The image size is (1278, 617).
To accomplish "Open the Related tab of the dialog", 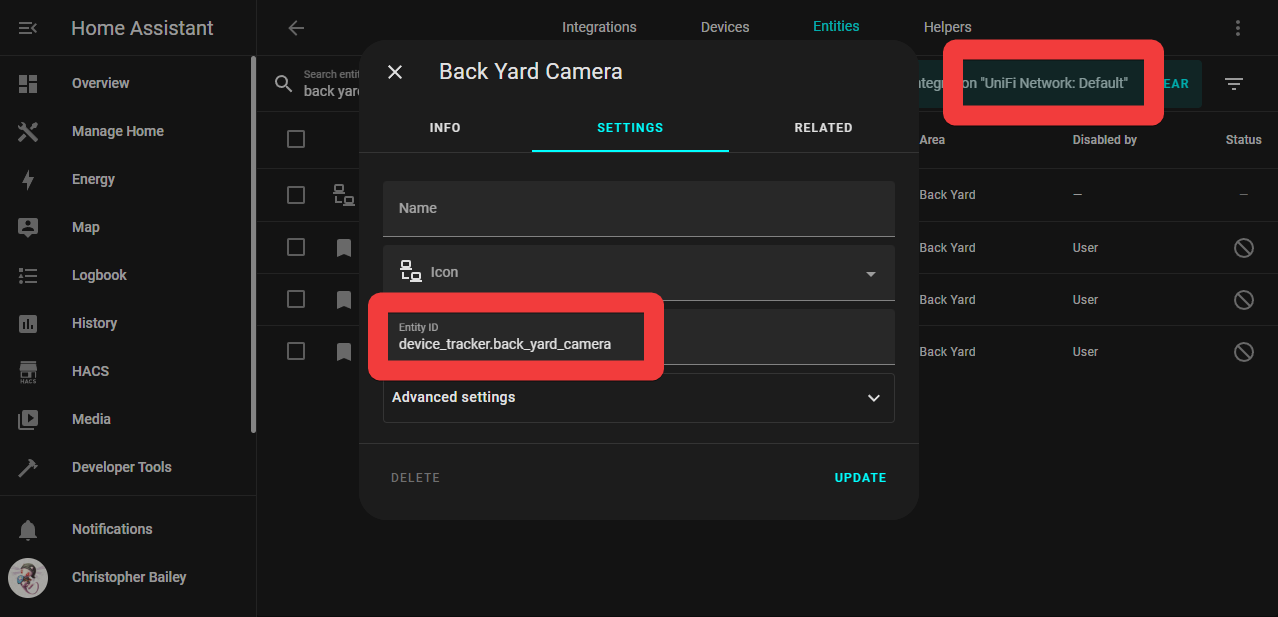I will click(x=823, y=128).
